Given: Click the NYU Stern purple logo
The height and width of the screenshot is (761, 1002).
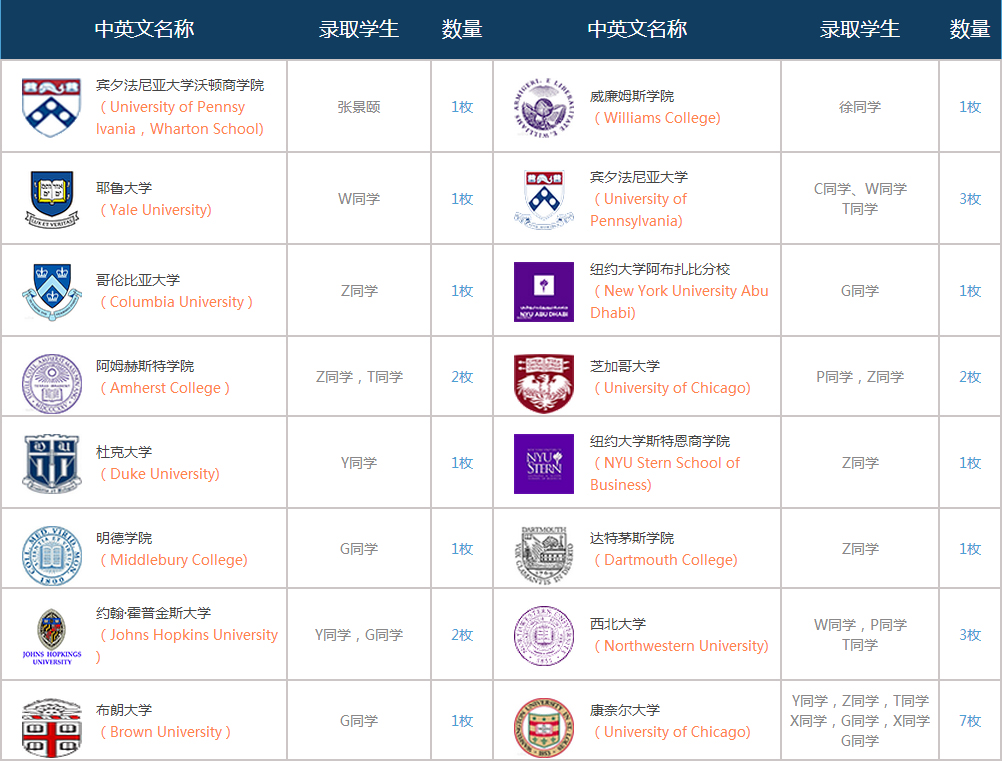Looking at the screenshot, I should coord(544,464).
